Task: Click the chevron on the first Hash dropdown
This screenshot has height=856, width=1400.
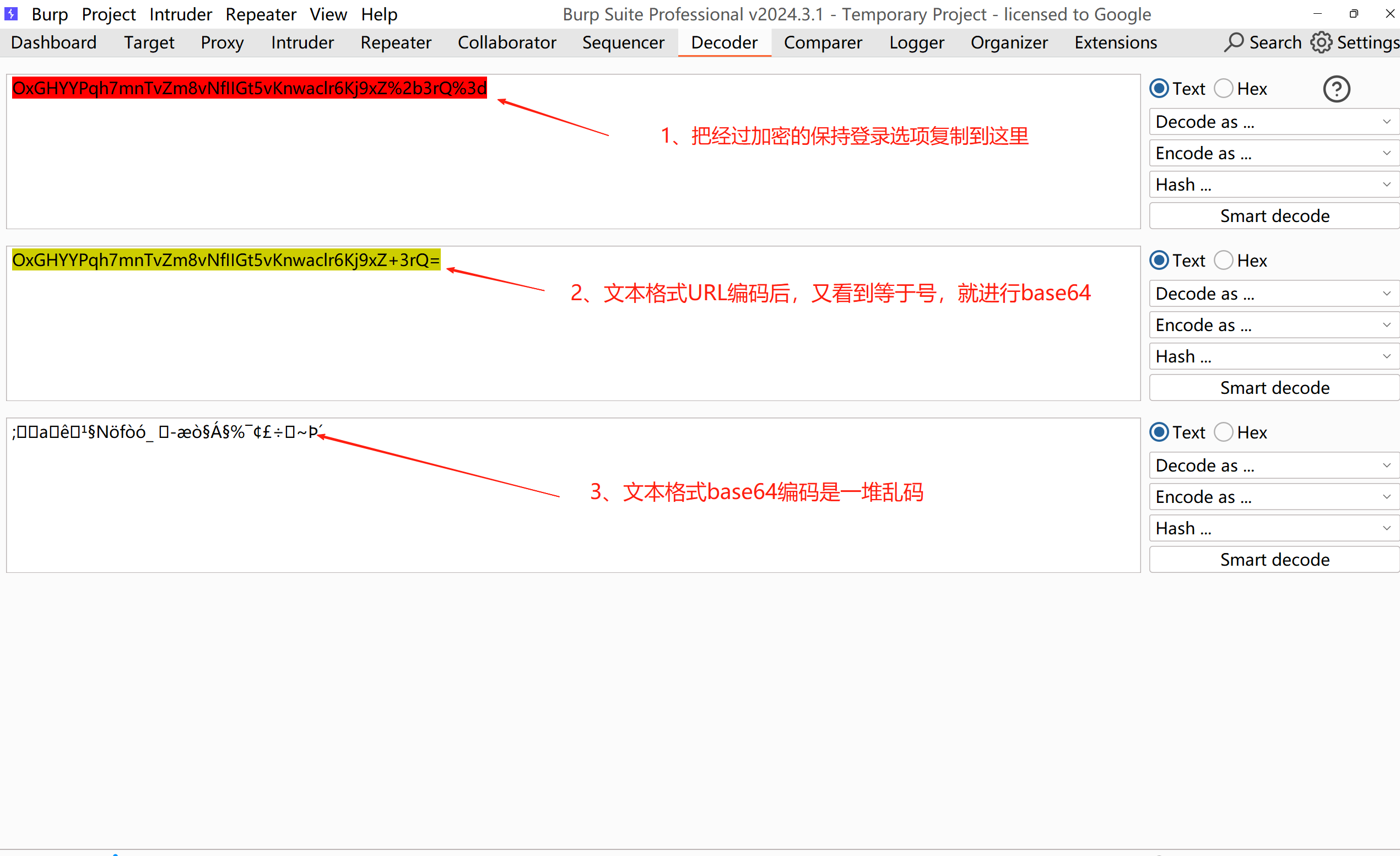Action: pyautogui.click(x=1386, y=185)
